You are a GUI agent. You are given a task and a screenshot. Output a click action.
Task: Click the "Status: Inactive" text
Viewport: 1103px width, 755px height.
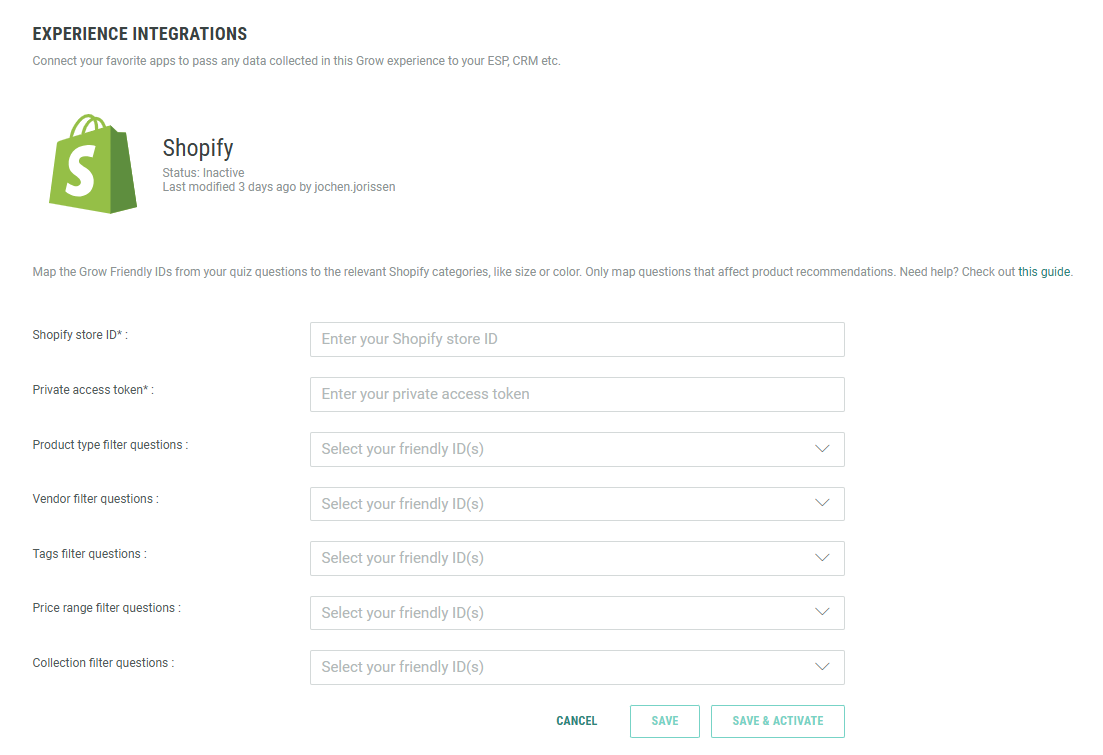click(203, 173)
